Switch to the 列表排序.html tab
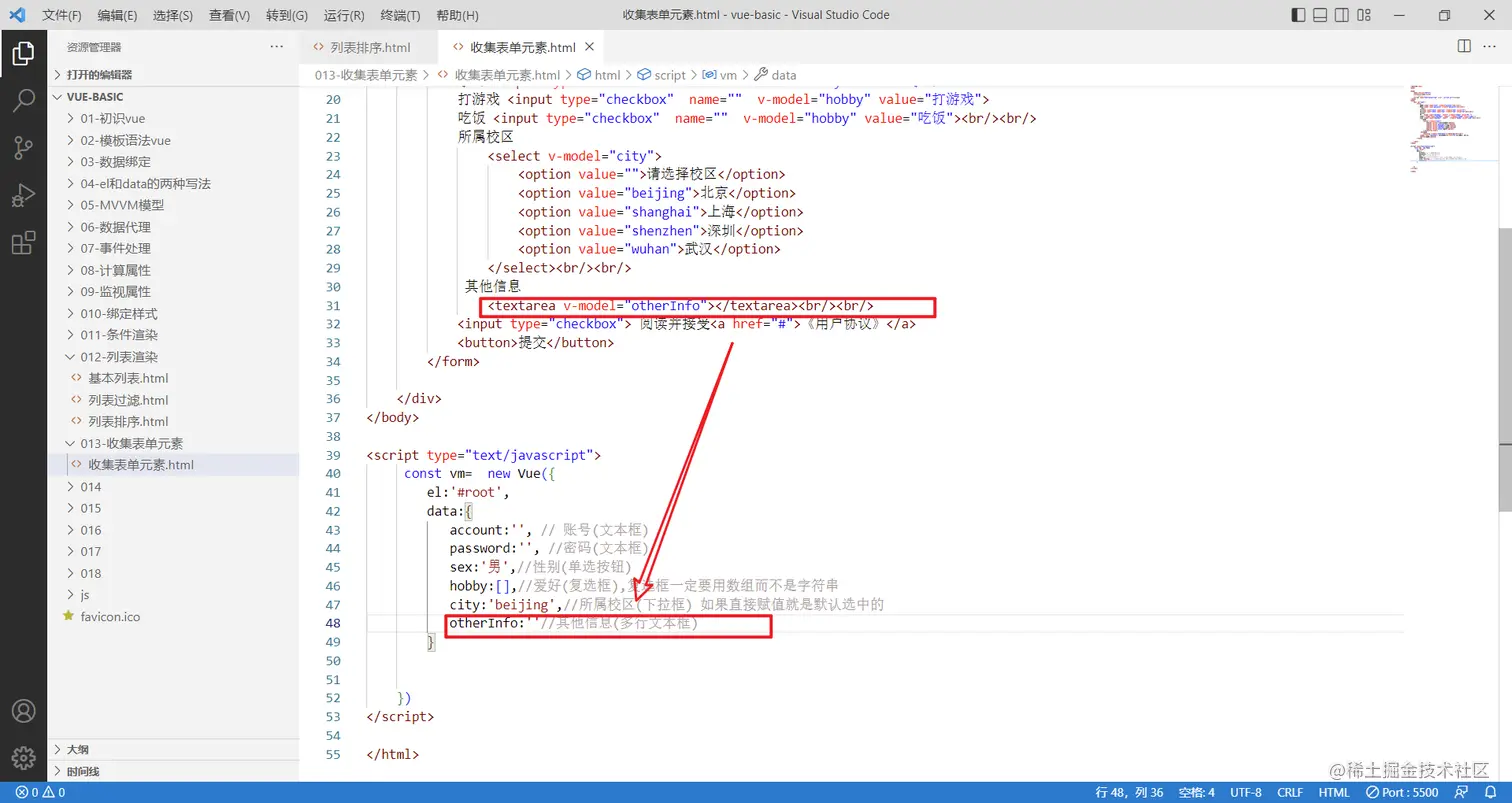The height and width of the screenshot is (803, 1512). click(369, 47)
